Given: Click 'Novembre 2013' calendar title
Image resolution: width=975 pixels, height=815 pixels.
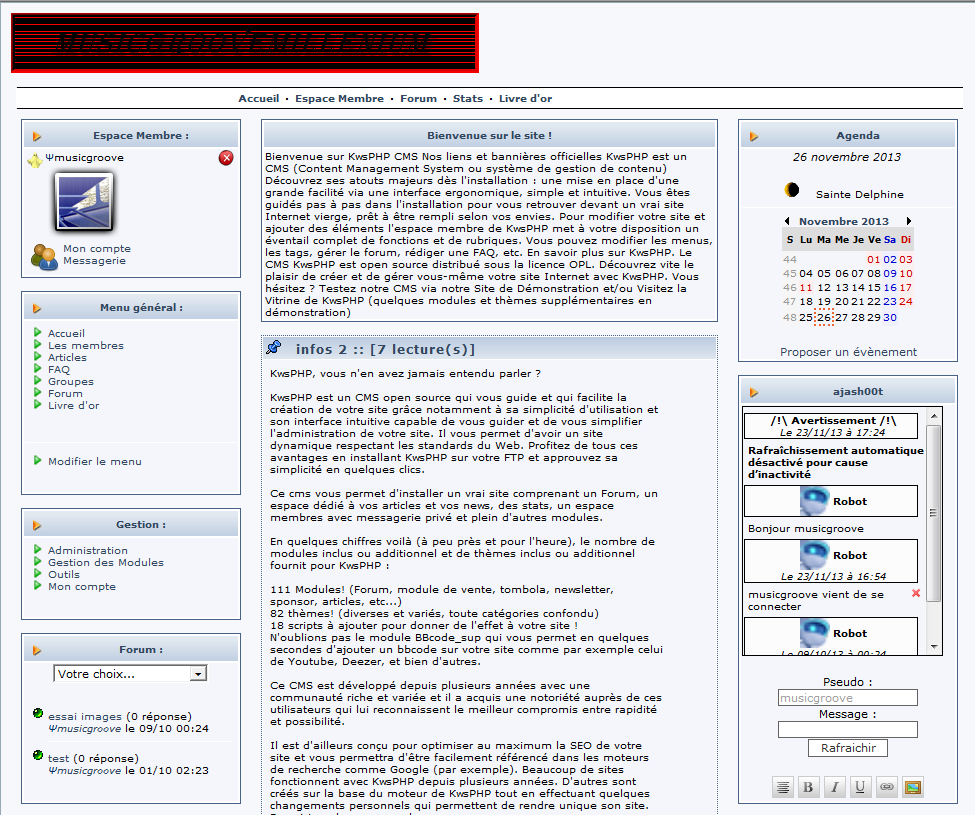Looking at the screenshot, I should (844, 221).
